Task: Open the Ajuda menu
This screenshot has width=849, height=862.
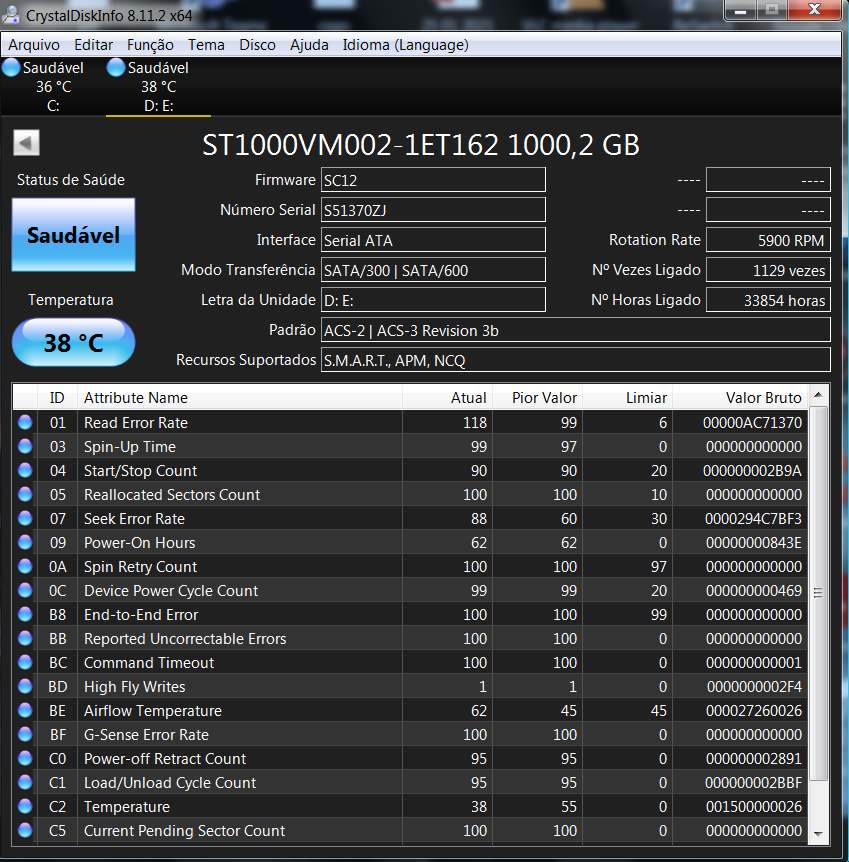Action: [309, 45]
